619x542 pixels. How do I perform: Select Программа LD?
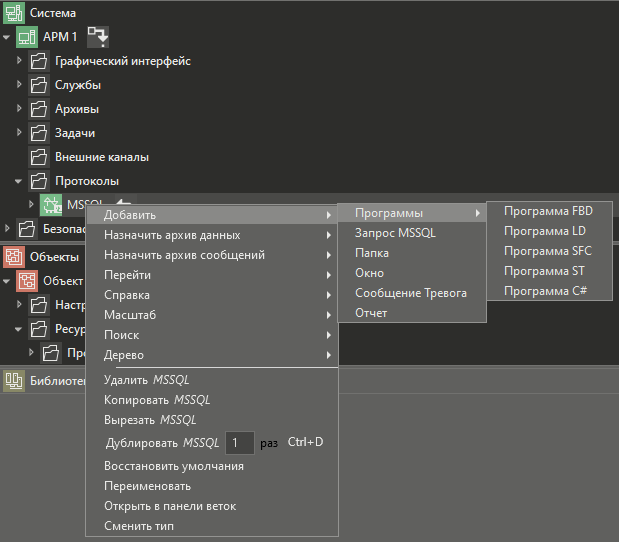point(550,231)
